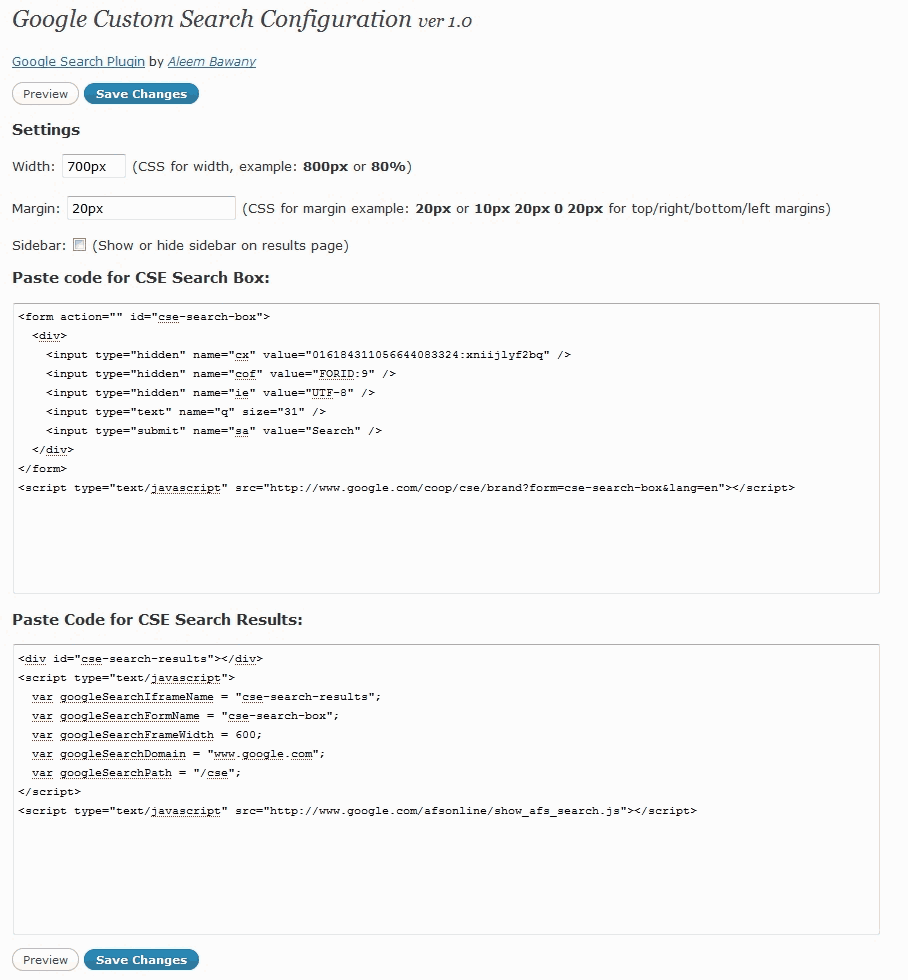Focus the Margin input field
Screen dimensions: 908x980
point(151,208)
